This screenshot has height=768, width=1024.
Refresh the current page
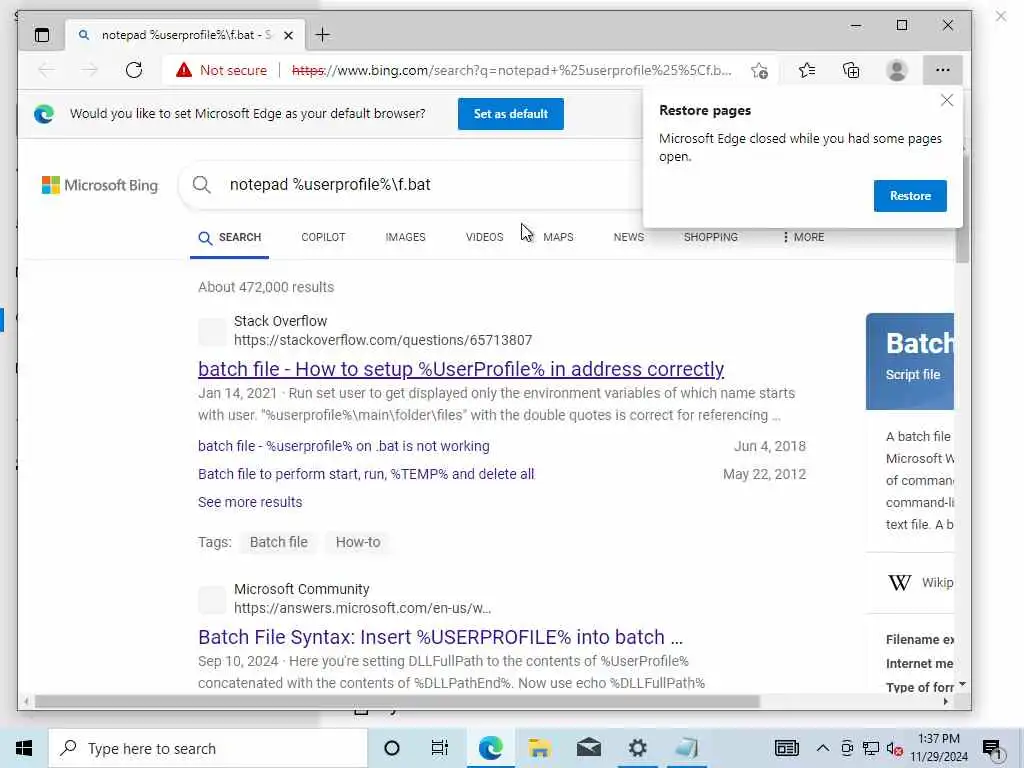(x=134, y=70)
